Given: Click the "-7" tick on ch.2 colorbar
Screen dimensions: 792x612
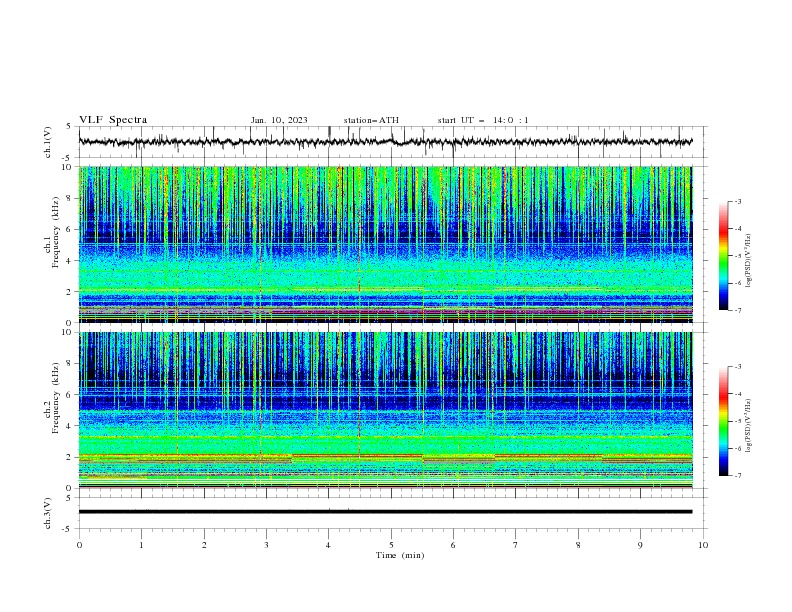Looking at the screenshot, I should (x=738, y=475).
